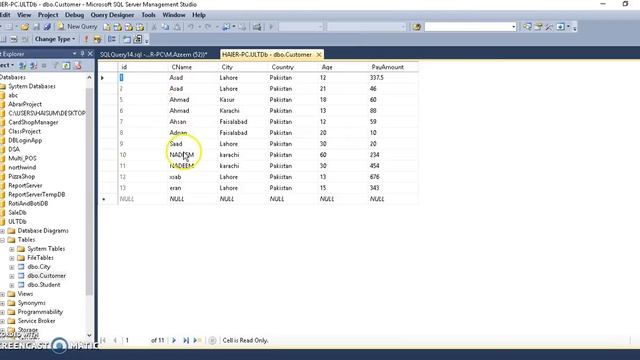Collapse the Tables folder node
The width and height of the screenshot is (640, 360).
pyautogui.click(x=2, y=240)
